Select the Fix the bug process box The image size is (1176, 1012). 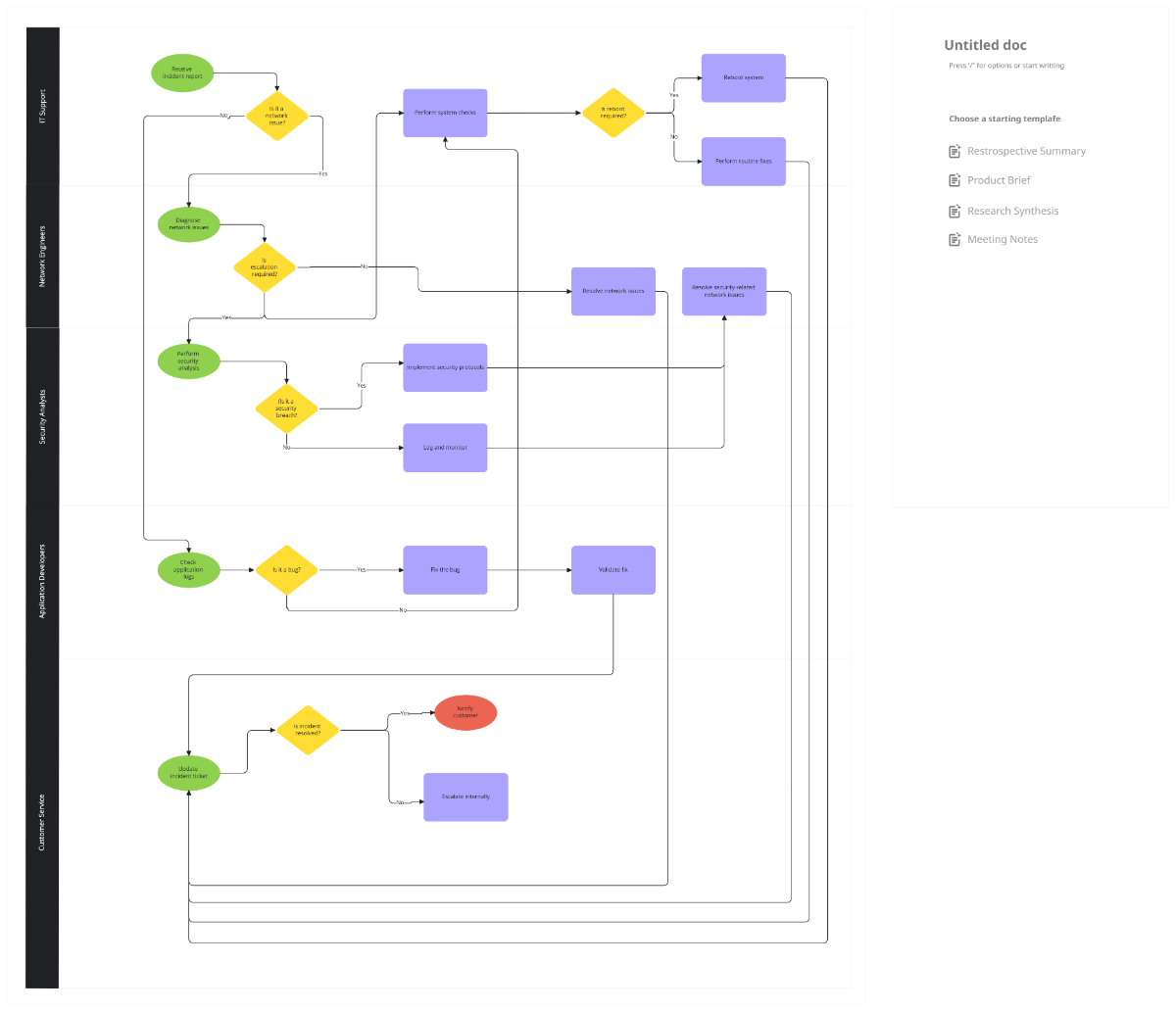(x=445, y=569)
